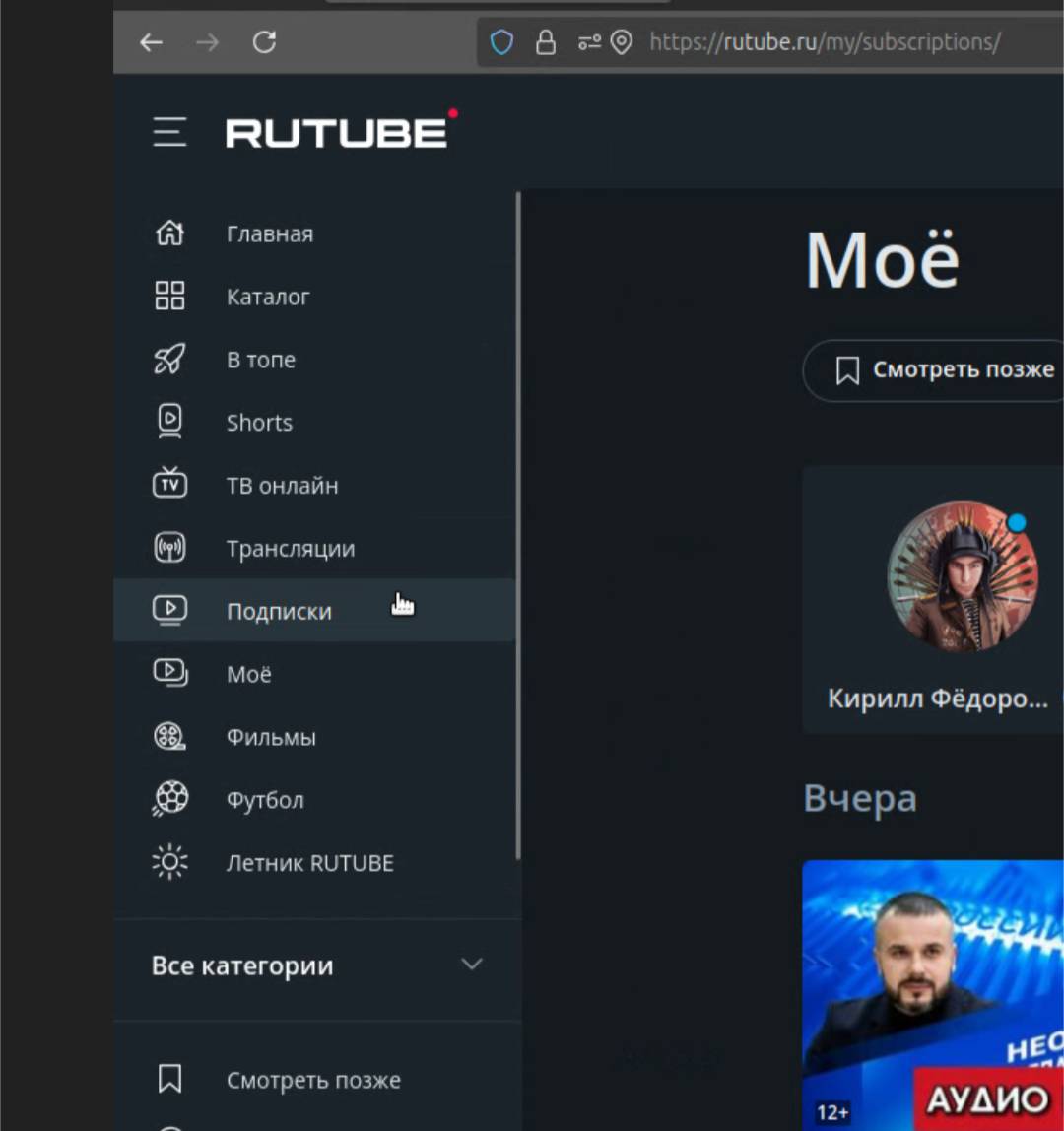
Task: Click the grid icon for Каталог
Action: coord(170,296)
